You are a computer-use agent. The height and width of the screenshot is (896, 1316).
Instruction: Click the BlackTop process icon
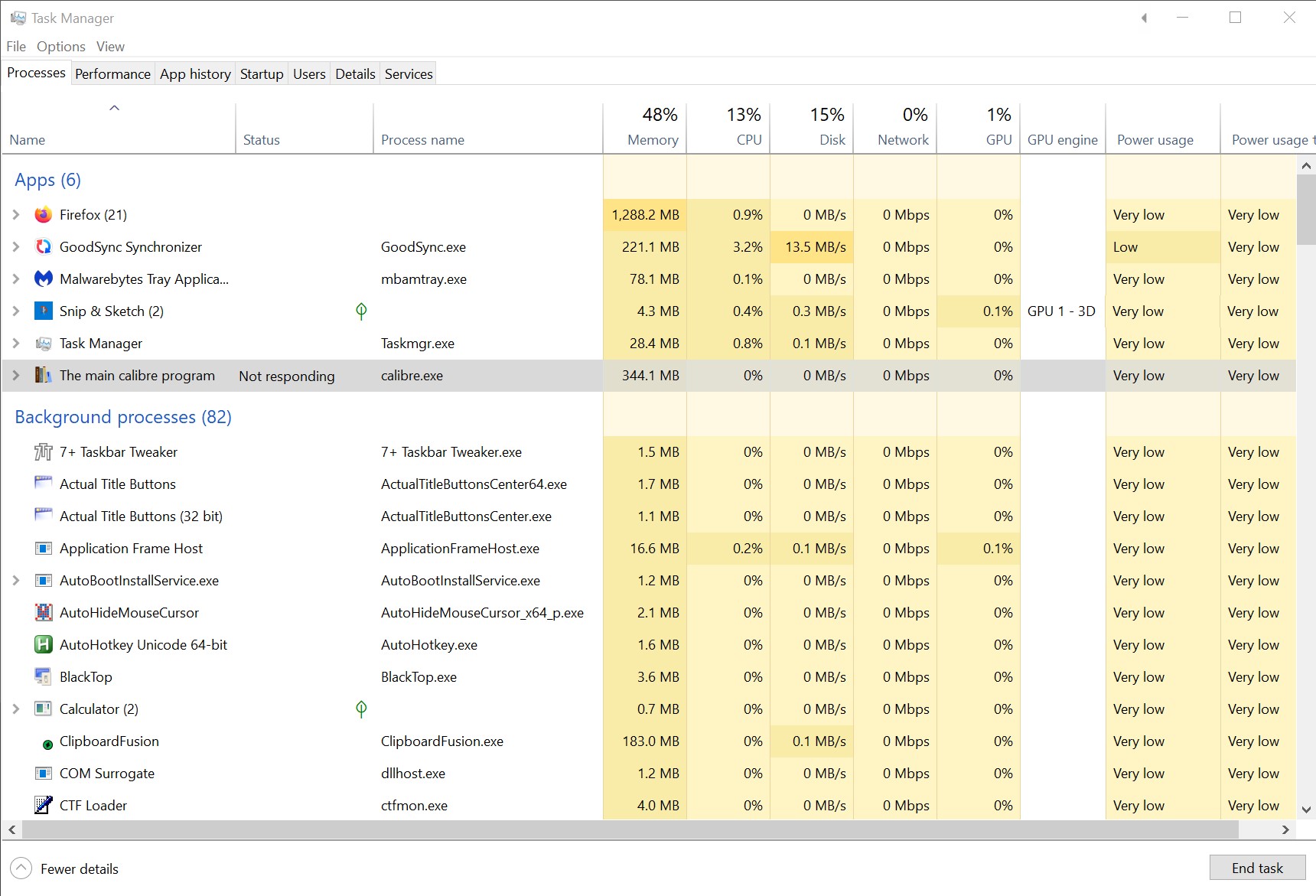coord(44,677)
